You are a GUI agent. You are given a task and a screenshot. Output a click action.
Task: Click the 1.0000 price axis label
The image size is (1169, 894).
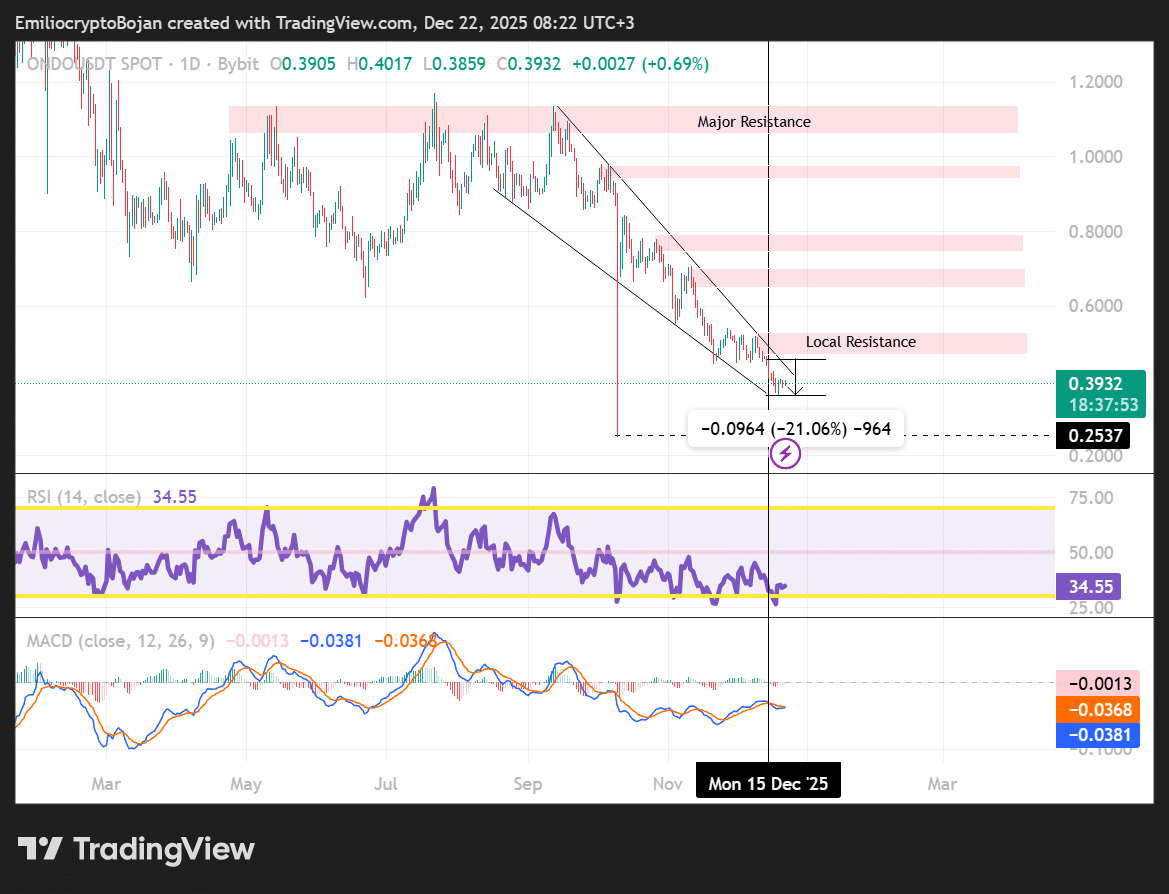point(1095,157)
